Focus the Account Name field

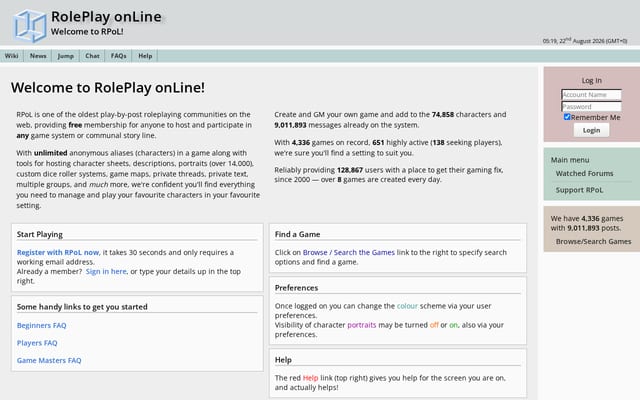coord(591,95)
